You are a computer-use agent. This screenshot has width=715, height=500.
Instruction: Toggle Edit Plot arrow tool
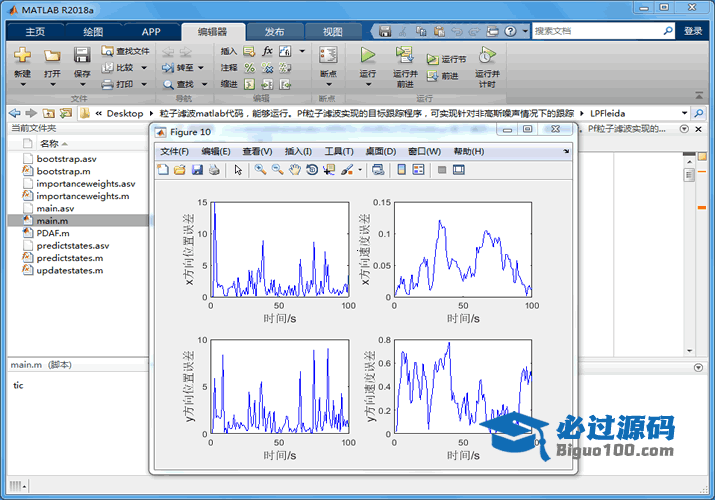click(x=238, y=170)
